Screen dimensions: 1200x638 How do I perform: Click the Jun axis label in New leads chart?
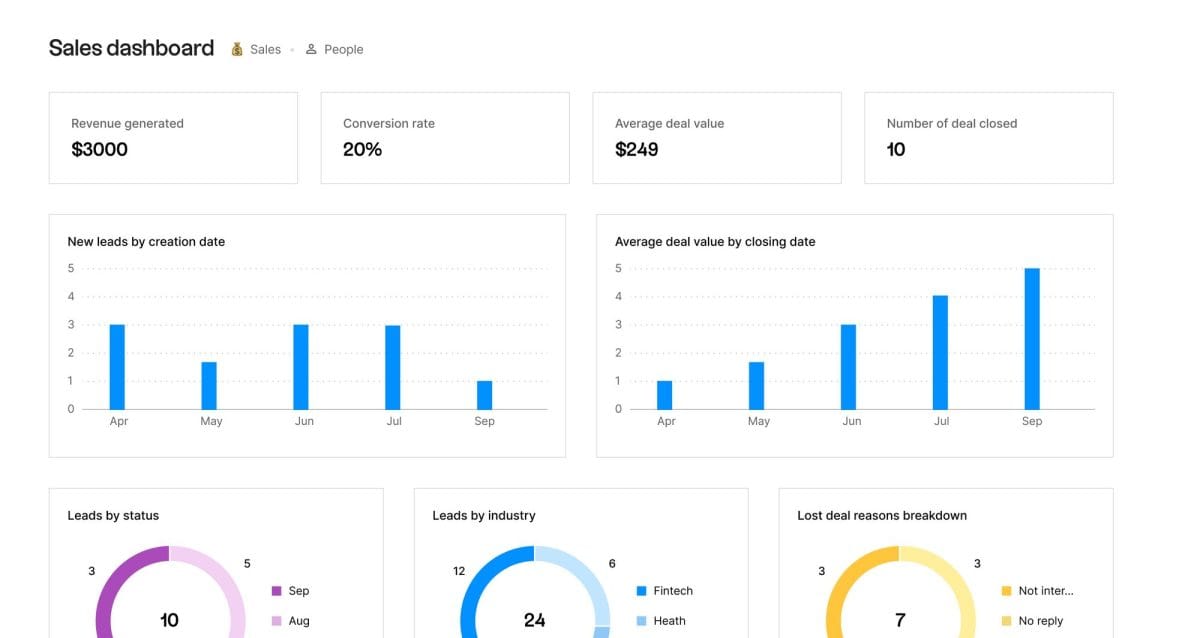[304, 421]
